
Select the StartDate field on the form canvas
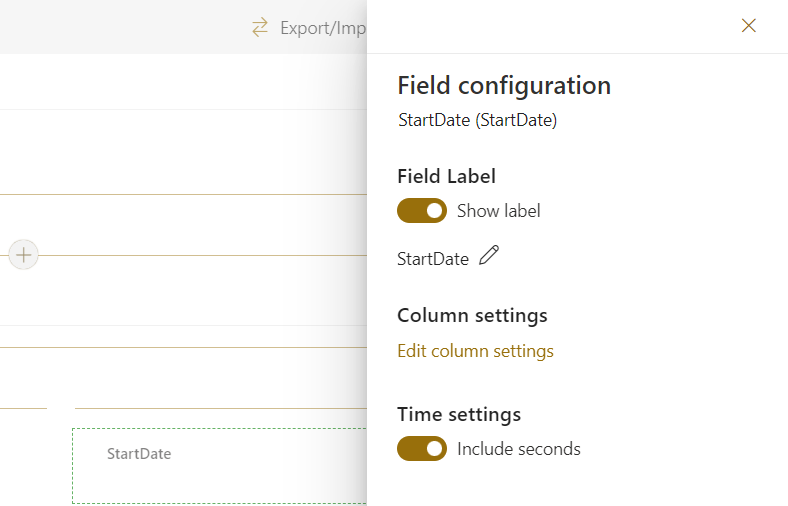pyautogui.click(x=139, y=454)
